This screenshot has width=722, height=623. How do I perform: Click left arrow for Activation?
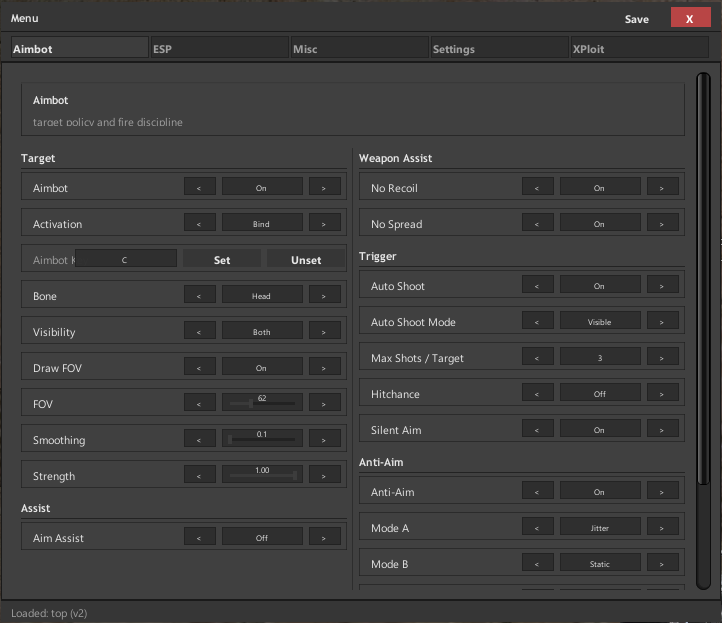[199, 223]
